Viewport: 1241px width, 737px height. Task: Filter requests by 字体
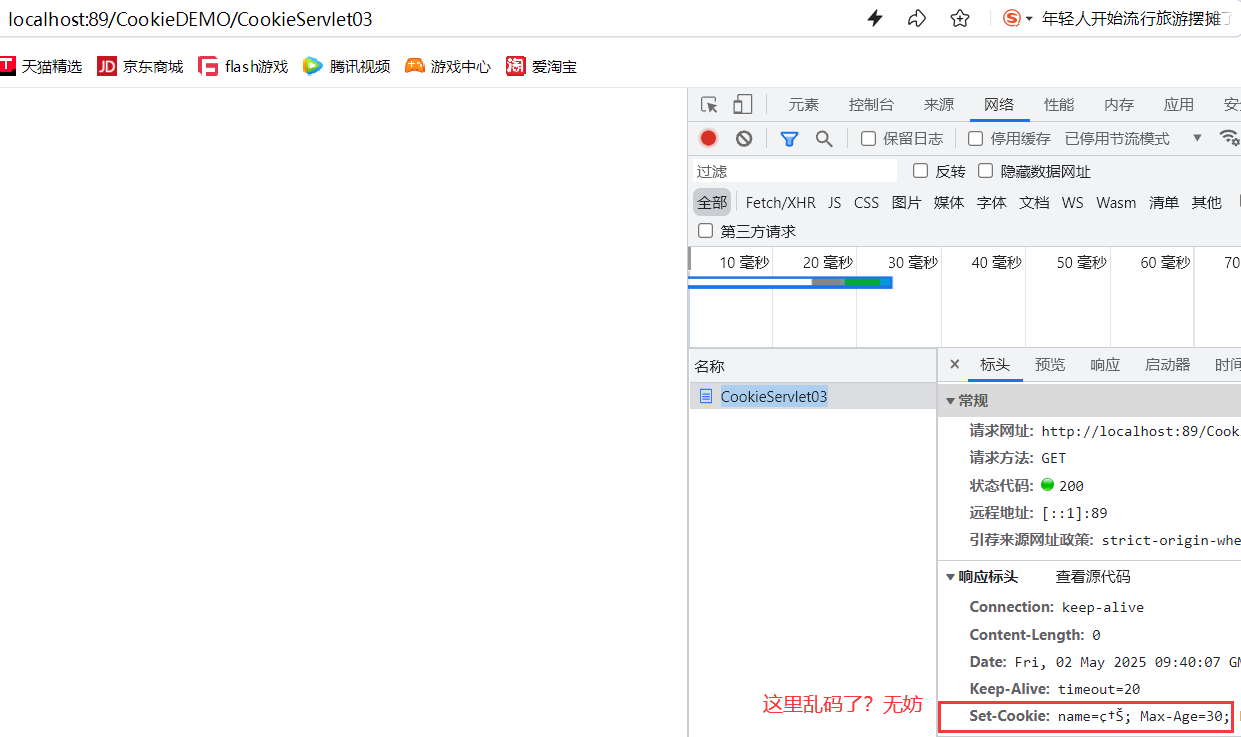(x=991, y=202)
